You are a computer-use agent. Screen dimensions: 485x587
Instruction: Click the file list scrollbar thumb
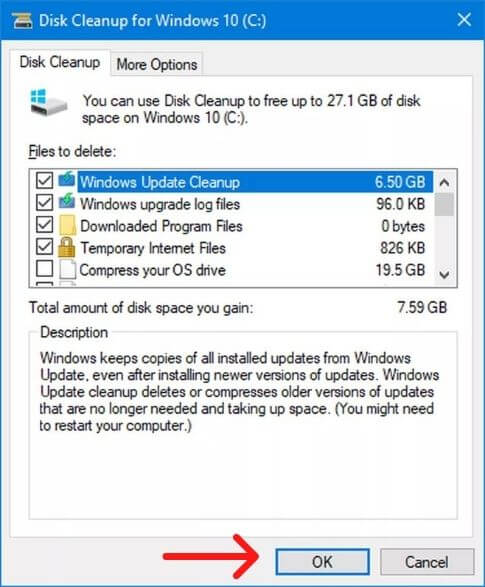coord(444,204)
